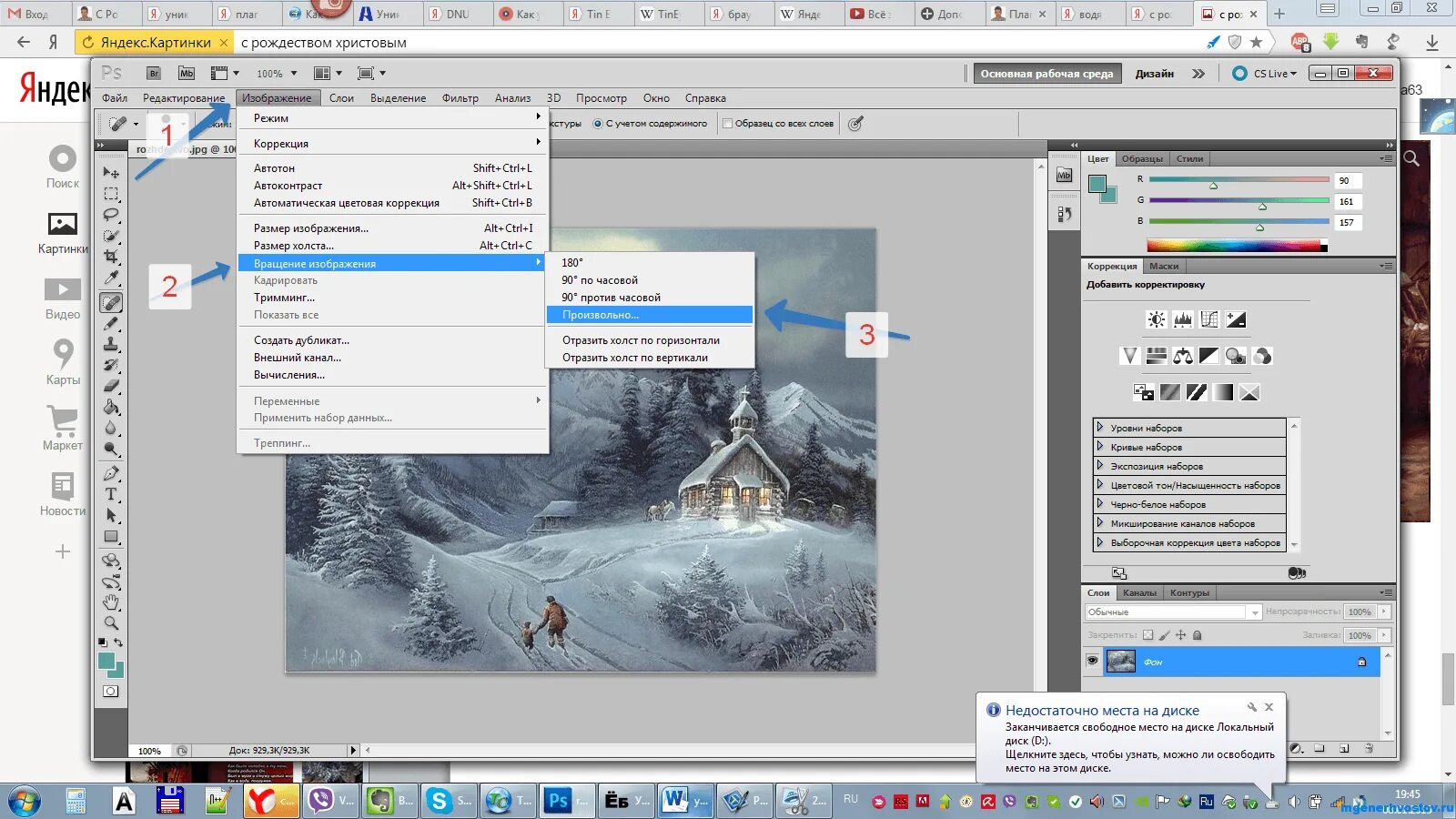Open the layer opacity slider arrow
The height and width of the screenshot is (819, 1456).
point(1384,612)
